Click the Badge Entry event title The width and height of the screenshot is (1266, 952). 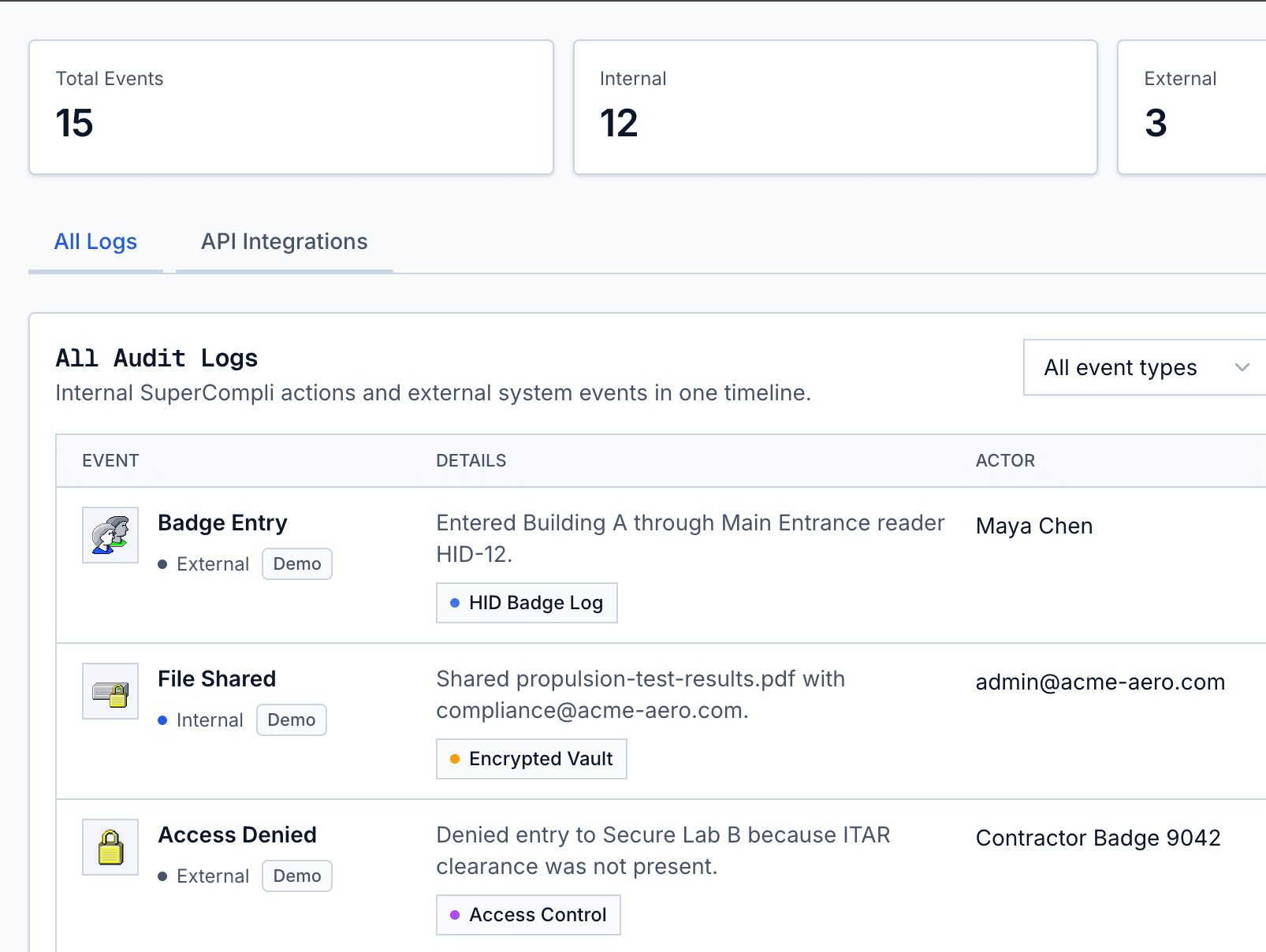222,523
